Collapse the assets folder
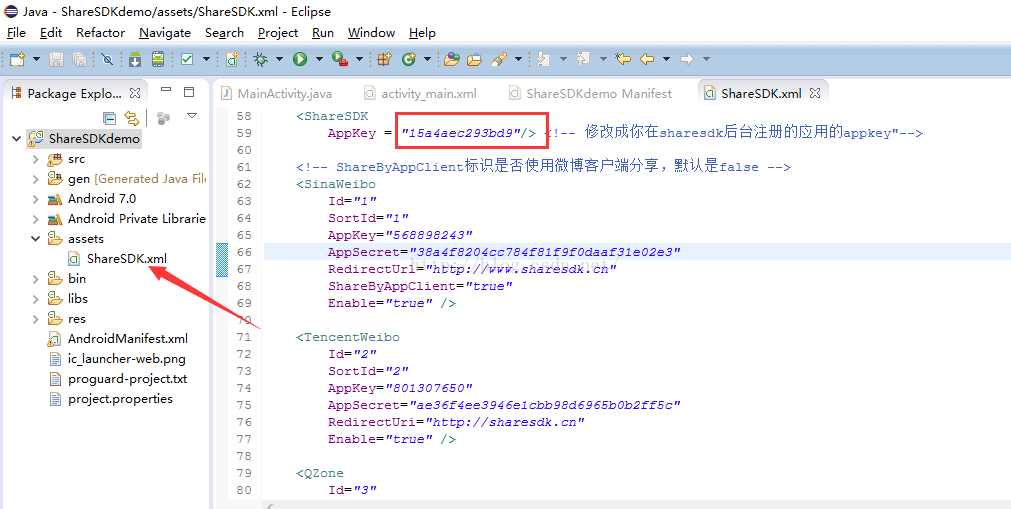Image resolution: width=1011 pixels, height=509 pixels. click(x=35, y=239)
